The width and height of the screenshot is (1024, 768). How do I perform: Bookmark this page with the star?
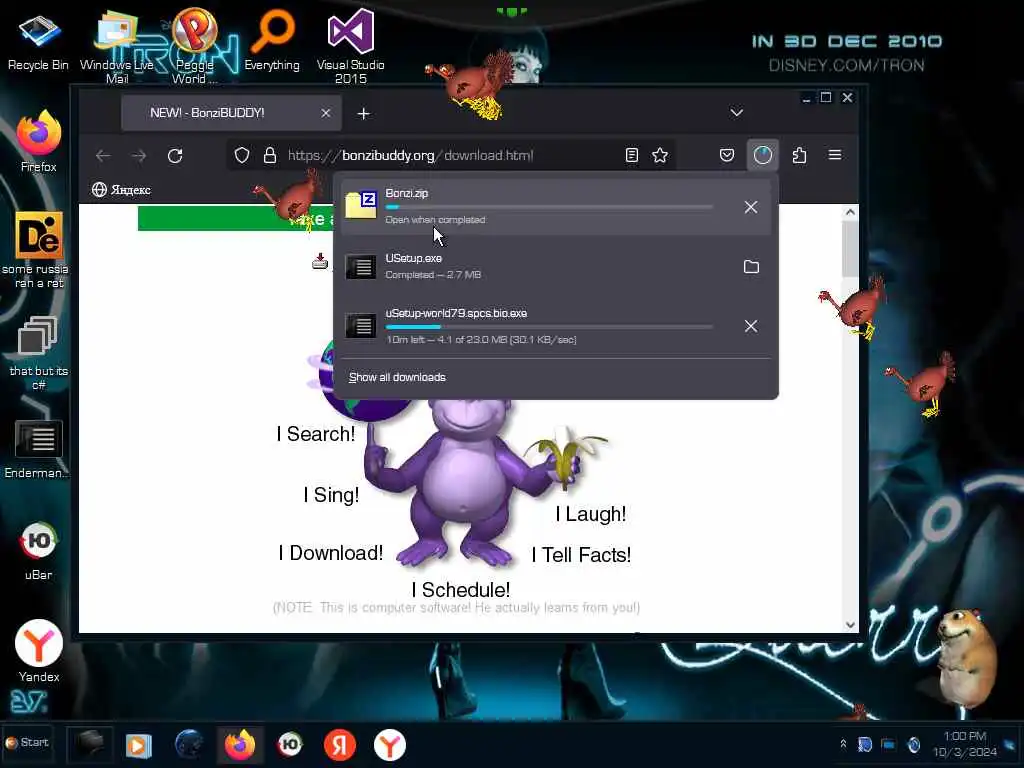click(660, 155)
